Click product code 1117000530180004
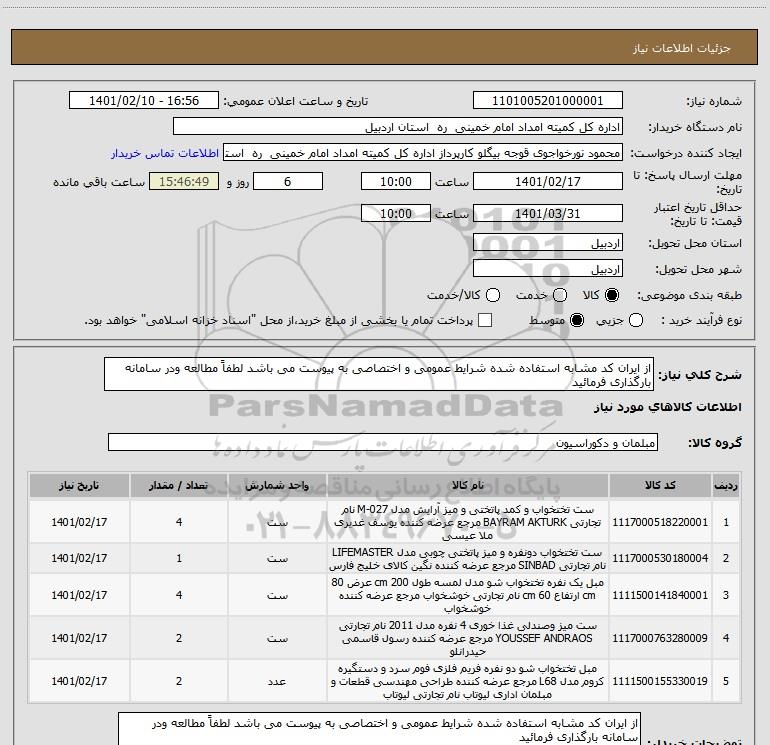 coord(660,558)
